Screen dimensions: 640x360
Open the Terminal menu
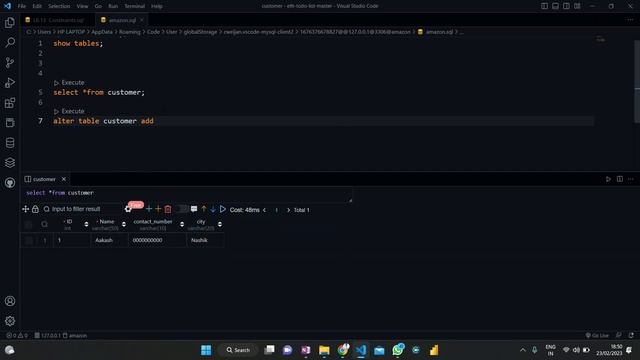135,6
